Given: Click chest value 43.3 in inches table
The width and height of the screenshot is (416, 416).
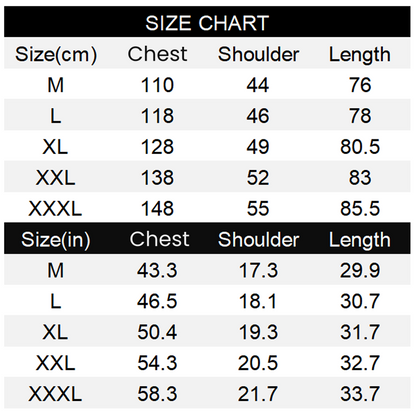Looking at the screenshot, I should [157, 270].
